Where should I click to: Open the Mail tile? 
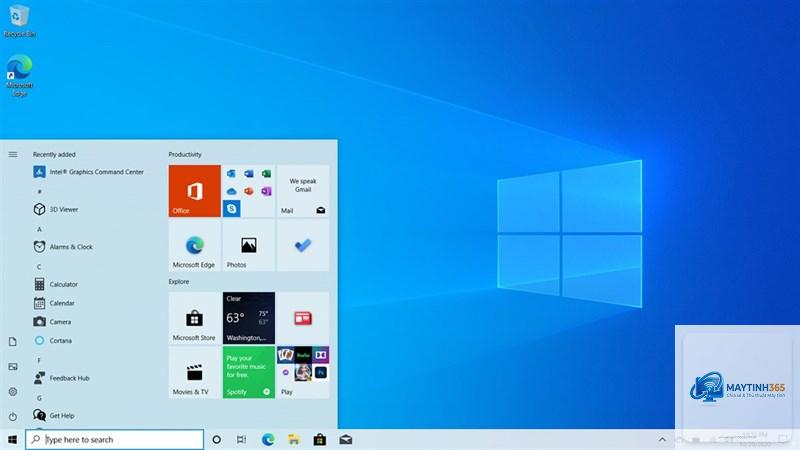[303, 191]
